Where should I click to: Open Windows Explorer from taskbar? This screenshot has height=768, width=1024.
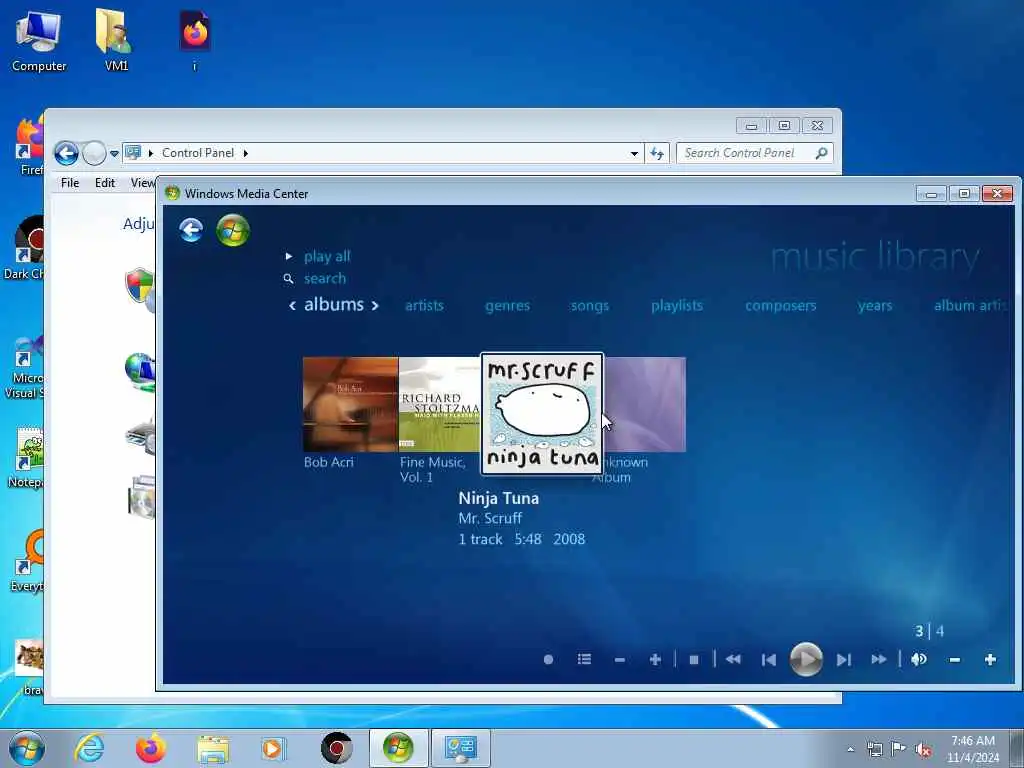(213, 749)
